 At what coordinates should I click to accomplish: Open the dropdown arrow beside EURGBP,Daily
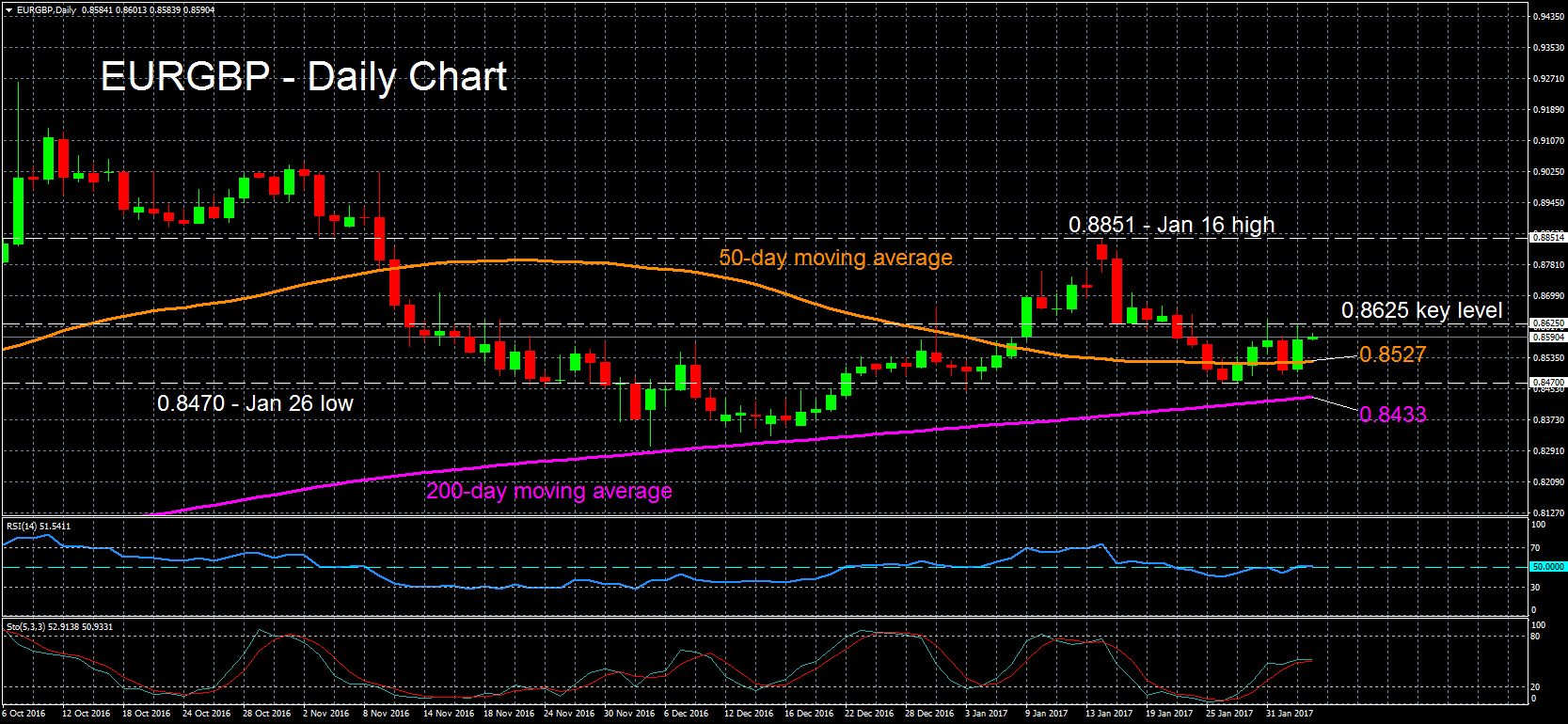coord(8,10)
